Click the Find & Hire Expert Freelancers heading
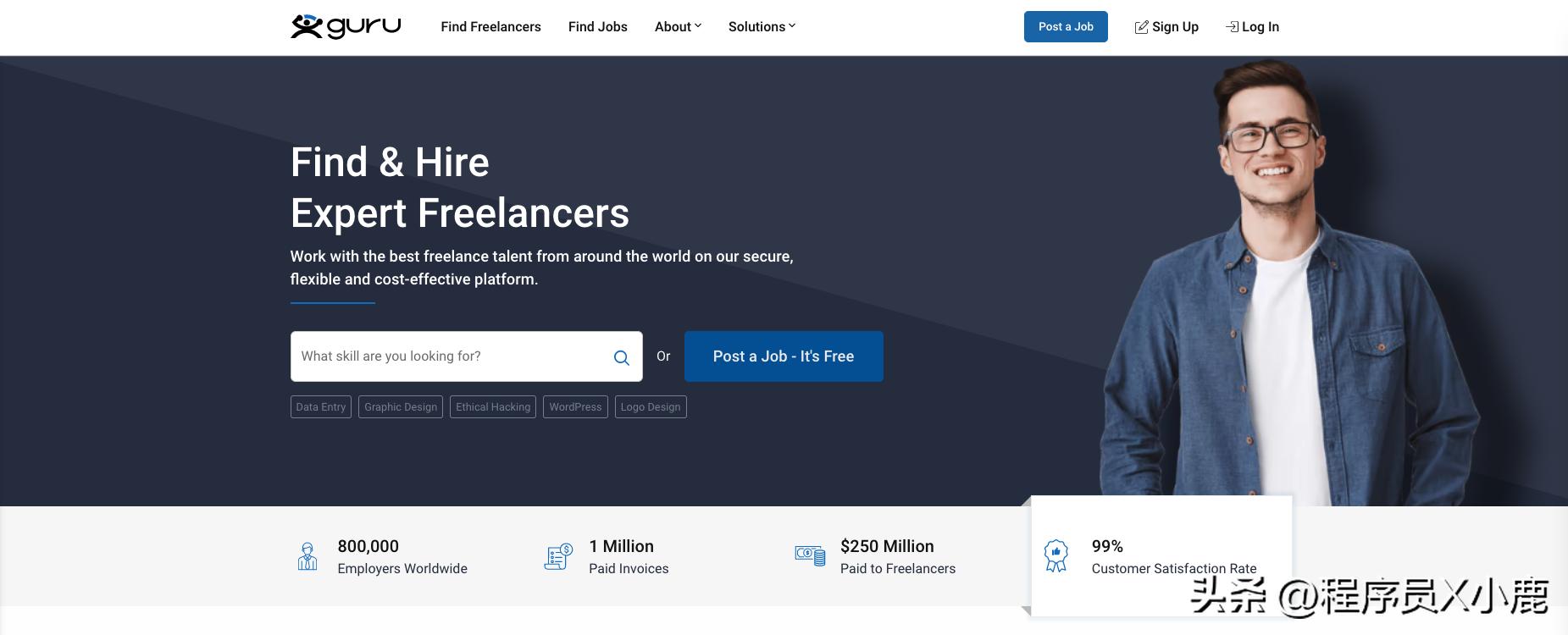Image resolution: width=1568 pixels, height=635 pixels. point(460,187)
